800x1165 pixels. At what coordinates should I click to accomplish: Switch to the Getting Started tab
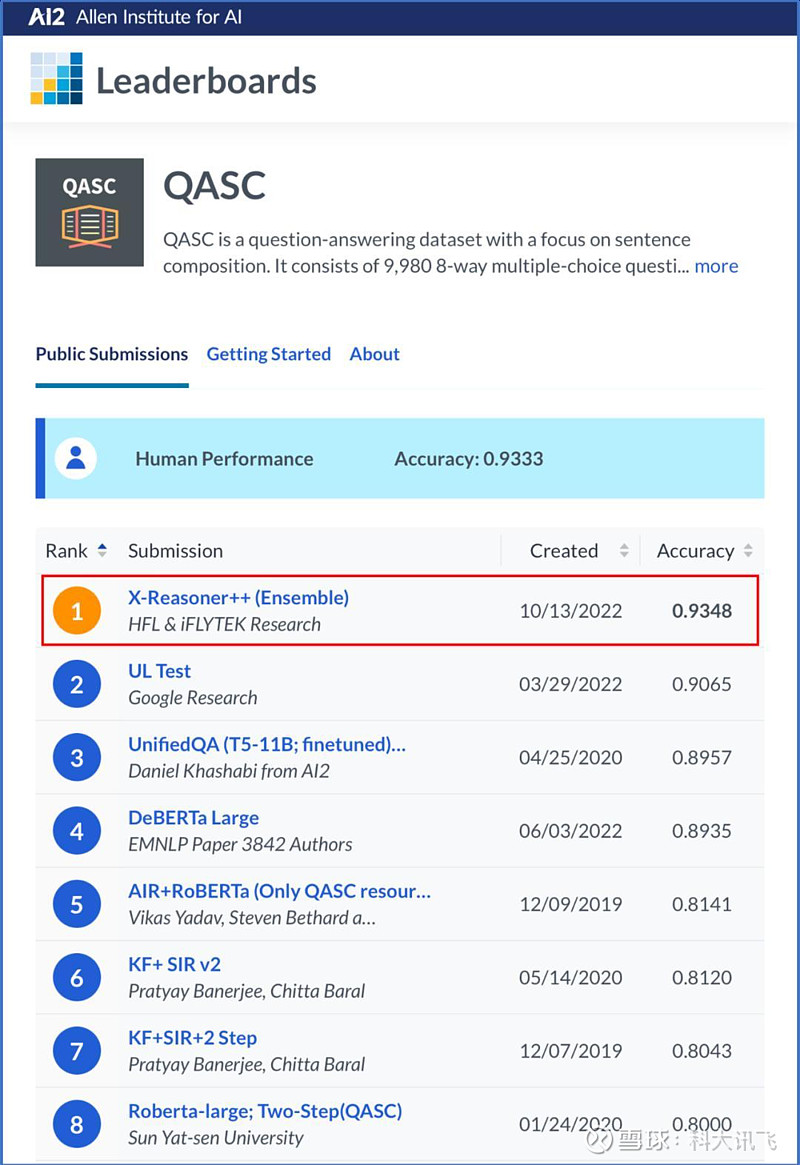point(269,354)
